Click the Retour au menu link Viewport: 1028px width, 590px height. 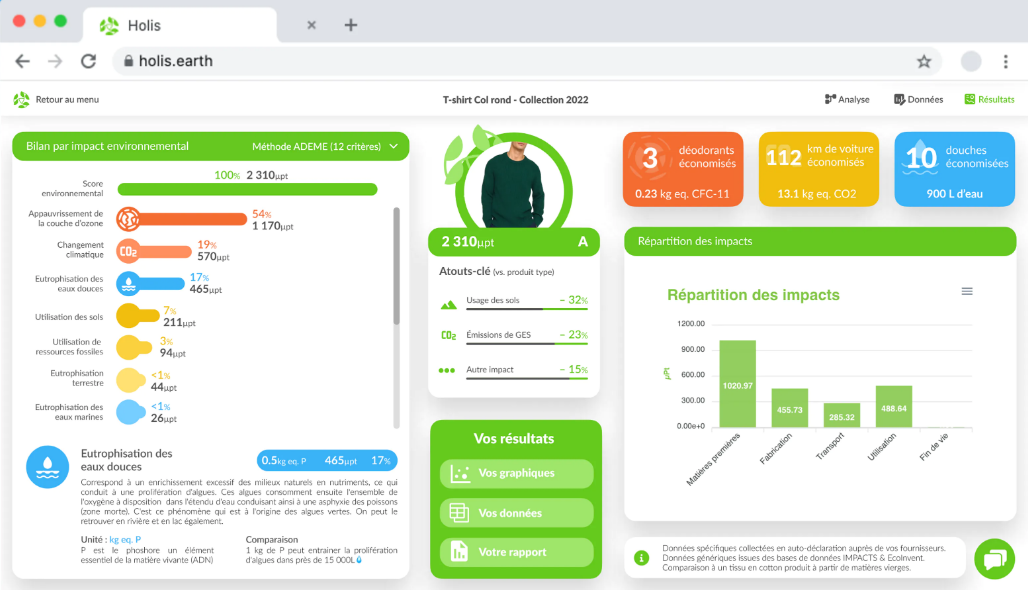[x=67, y=100]
